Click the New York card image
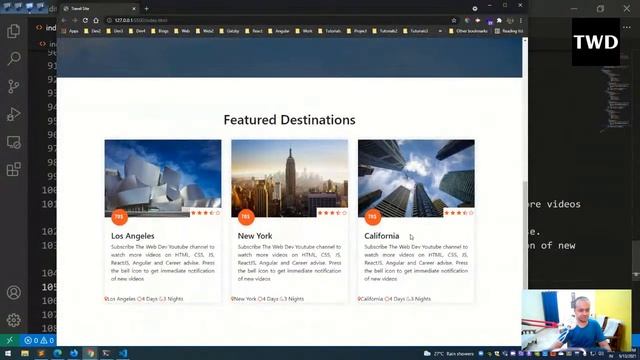Image resolution: width=640 pixels, height=360 pixels. pos(289,178)
